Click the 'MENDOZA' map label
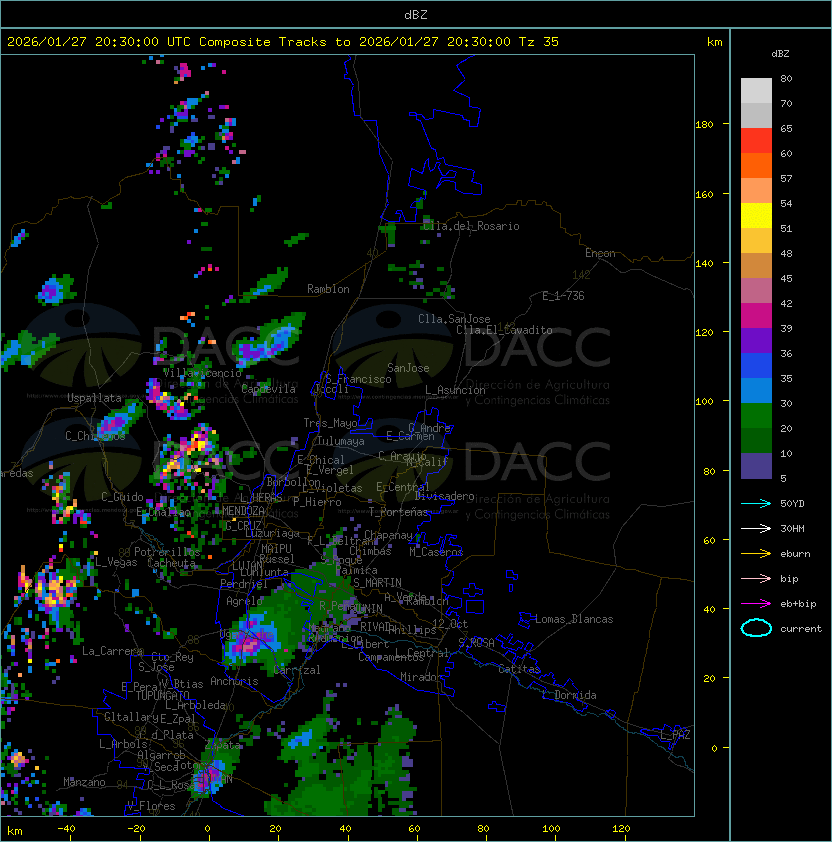The width and height of the screenshot is (832, 842). click(x=243, y=510)
